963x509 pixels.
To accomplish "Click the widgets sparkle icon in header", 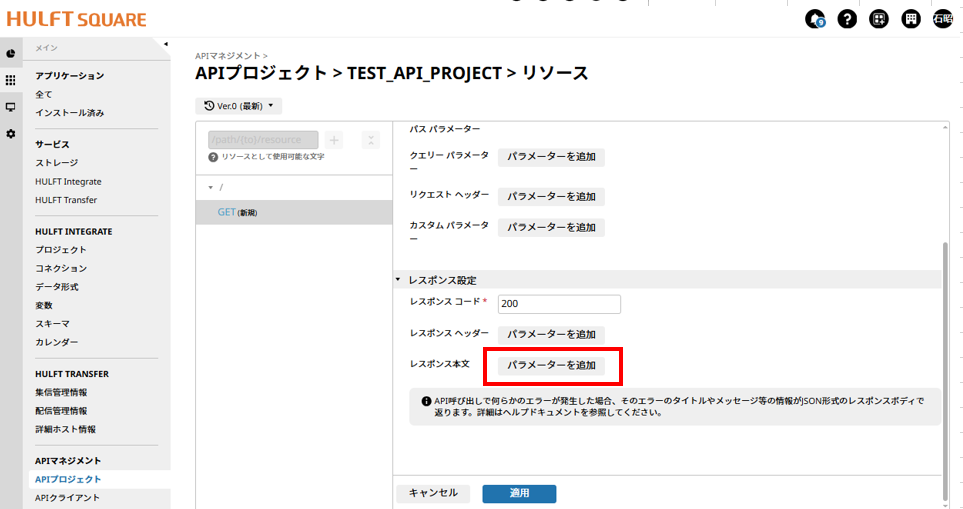I will pyautogui.click(x=879, y=19).
